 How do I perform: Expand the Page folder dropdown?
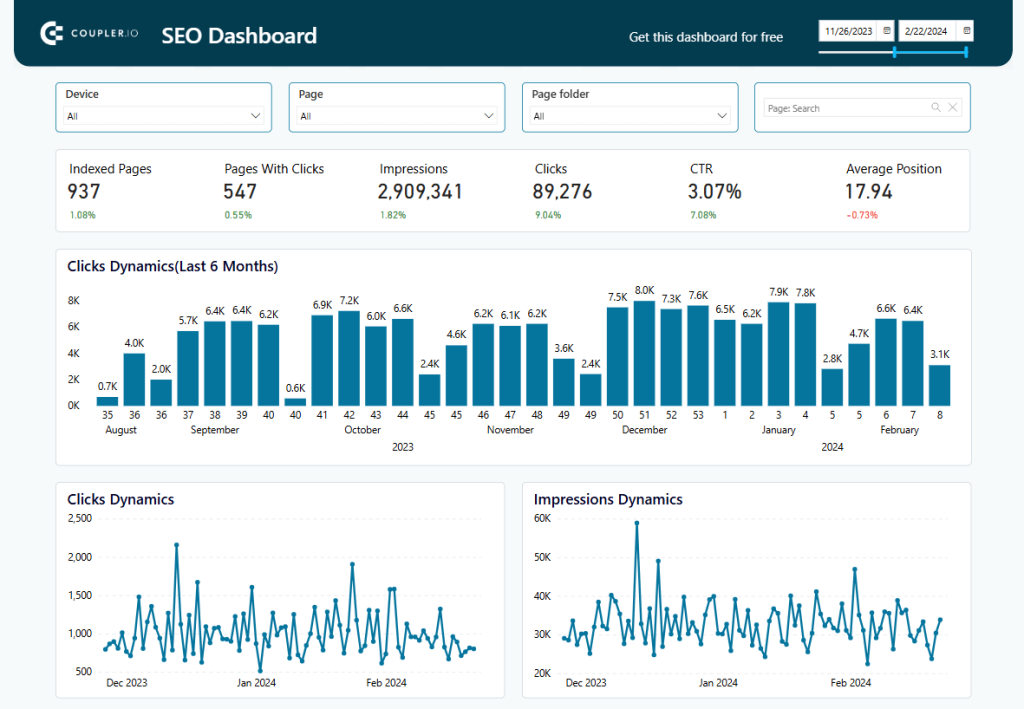tap(723, 115)
